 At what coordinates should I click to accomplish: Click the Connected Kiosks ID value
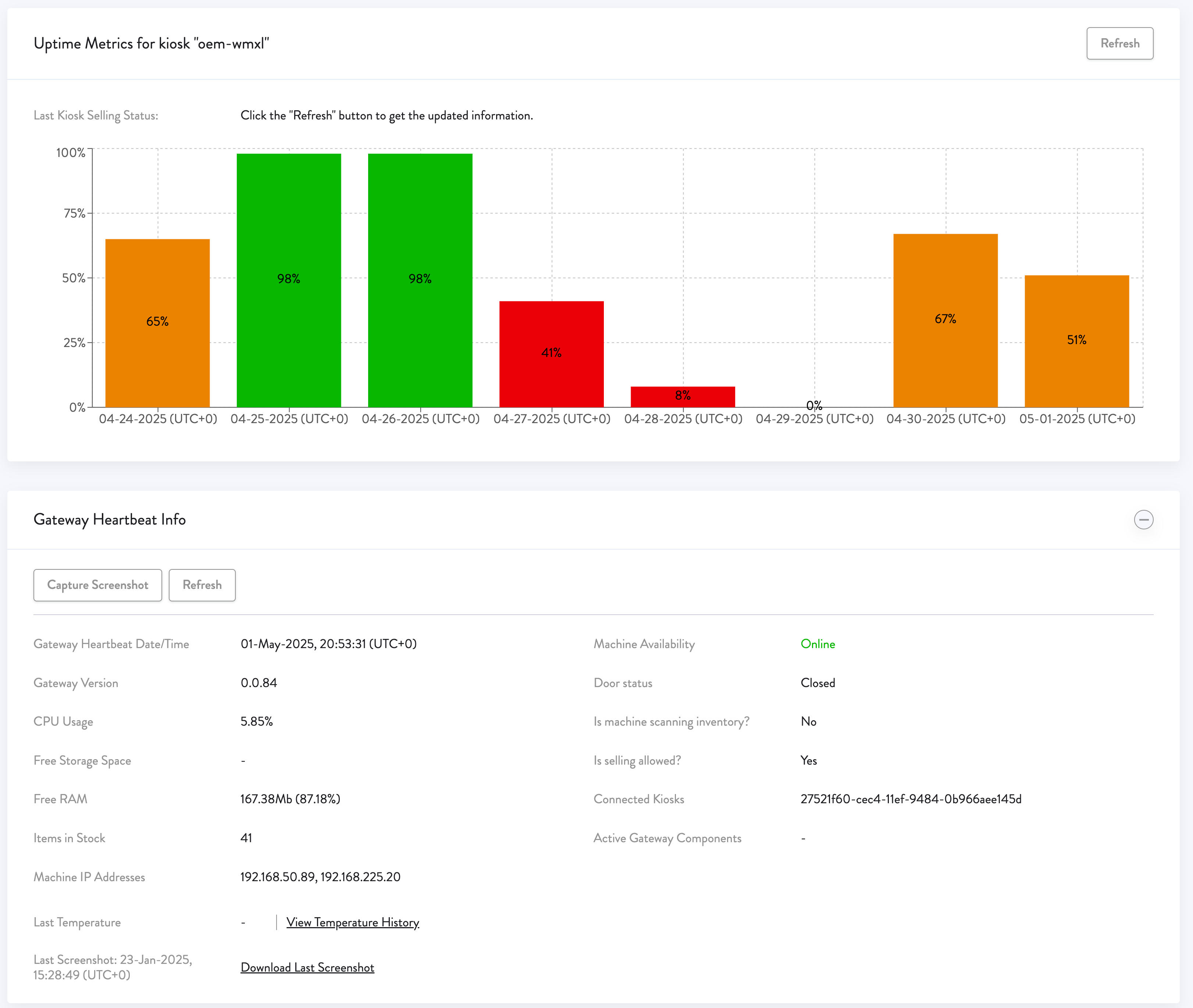tap(911, 799)
